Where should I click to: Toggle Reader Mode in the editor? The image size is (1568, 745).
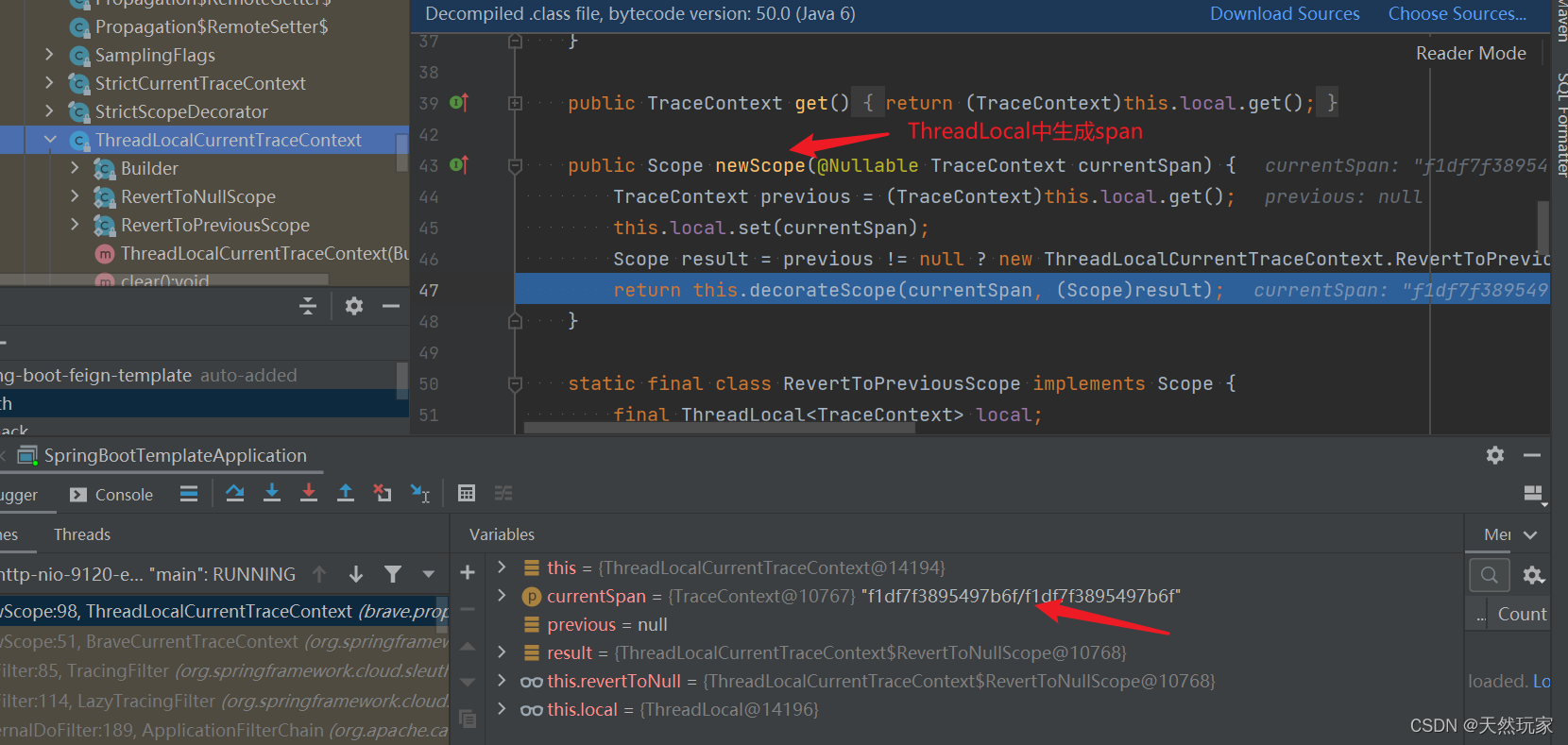[x=1471, y=53]
